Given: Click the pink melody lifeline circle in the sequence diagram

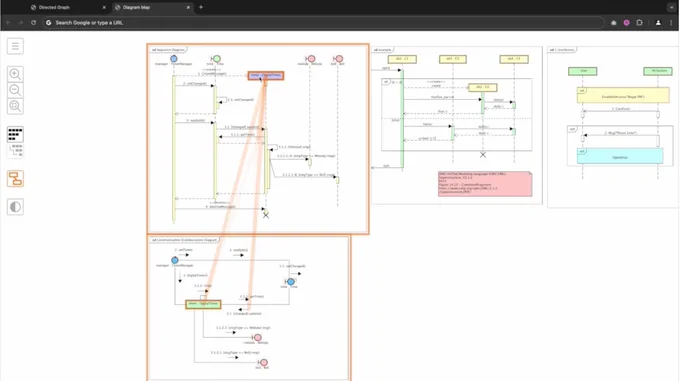Looking at the screenshot, I should point(311,59).
